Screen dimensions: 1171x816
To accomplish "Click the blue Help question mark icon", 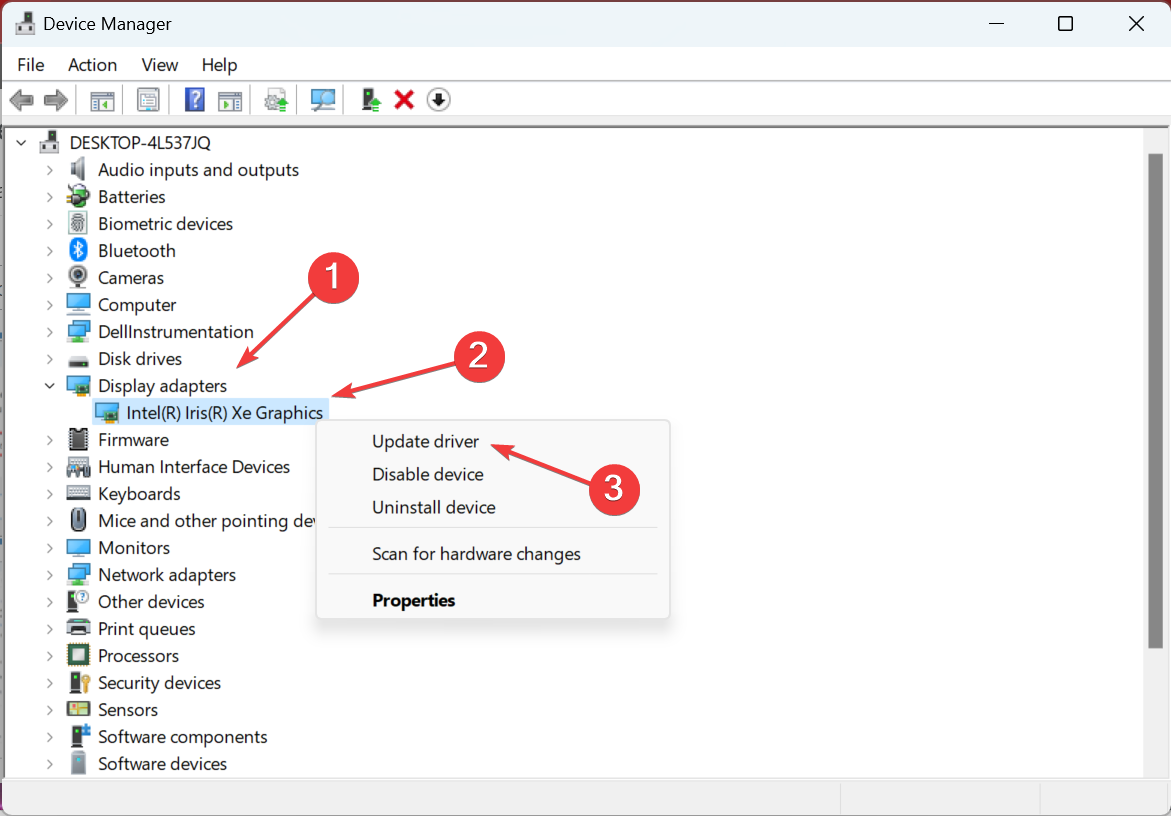I will (195, 99).
